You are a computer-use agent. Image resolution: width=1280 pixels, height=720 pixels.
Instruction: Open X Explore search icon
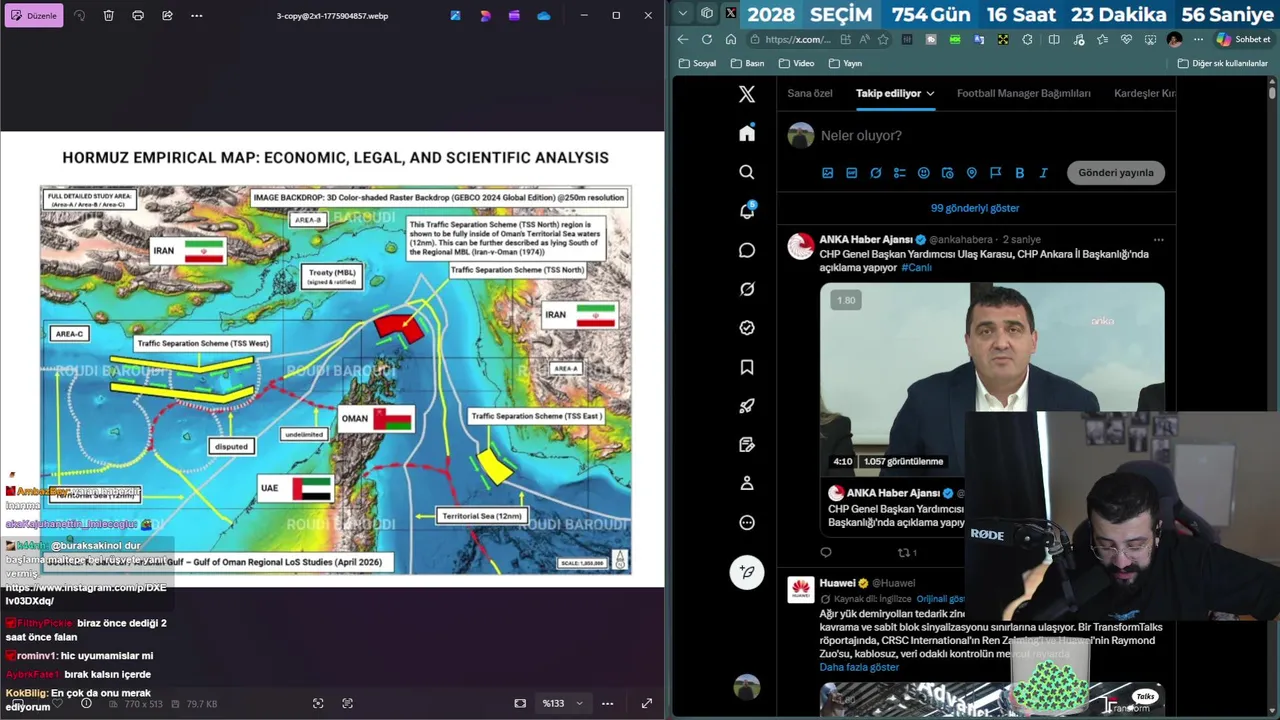[x=747, y=172]
